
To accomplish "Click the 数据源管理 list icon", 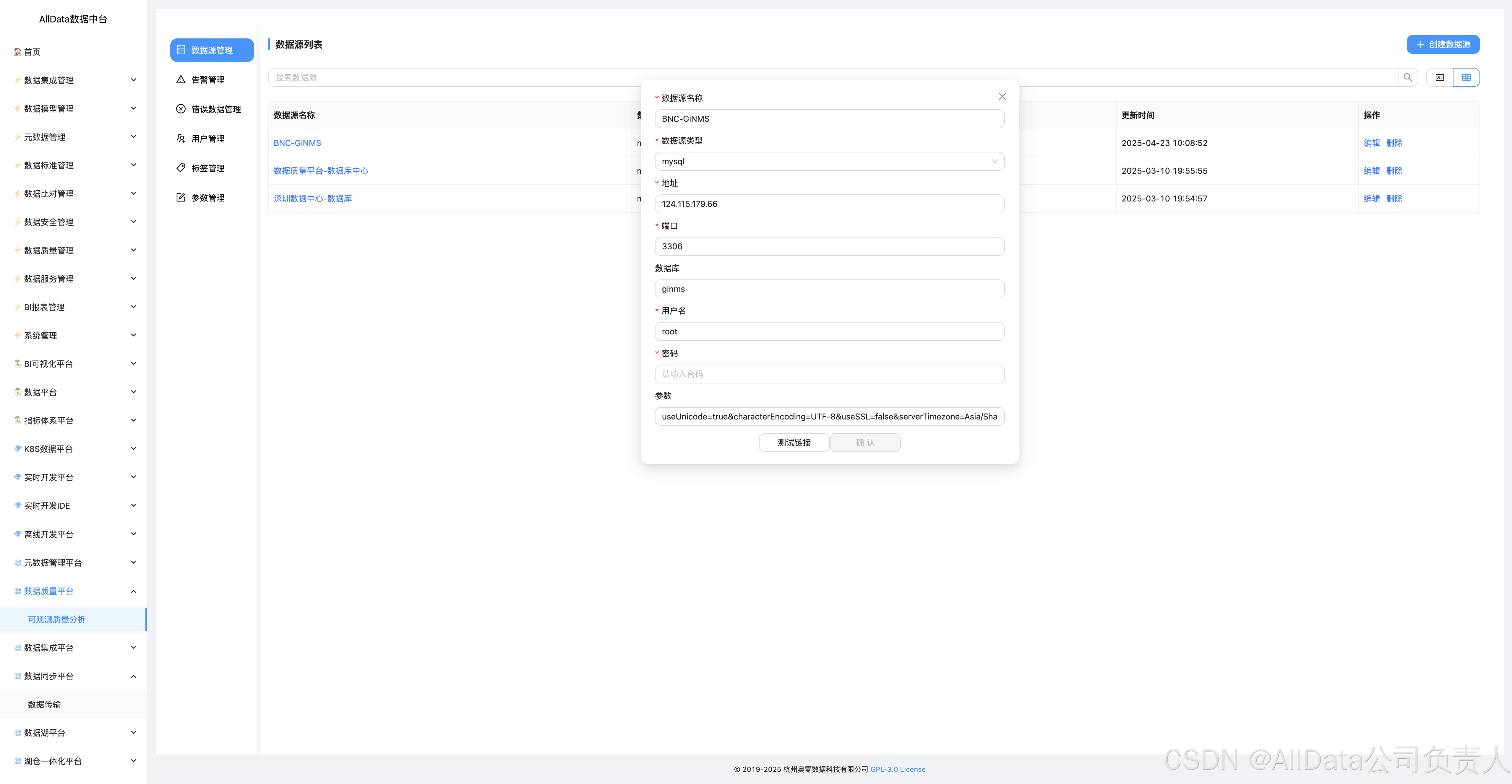I will (181, 50).
